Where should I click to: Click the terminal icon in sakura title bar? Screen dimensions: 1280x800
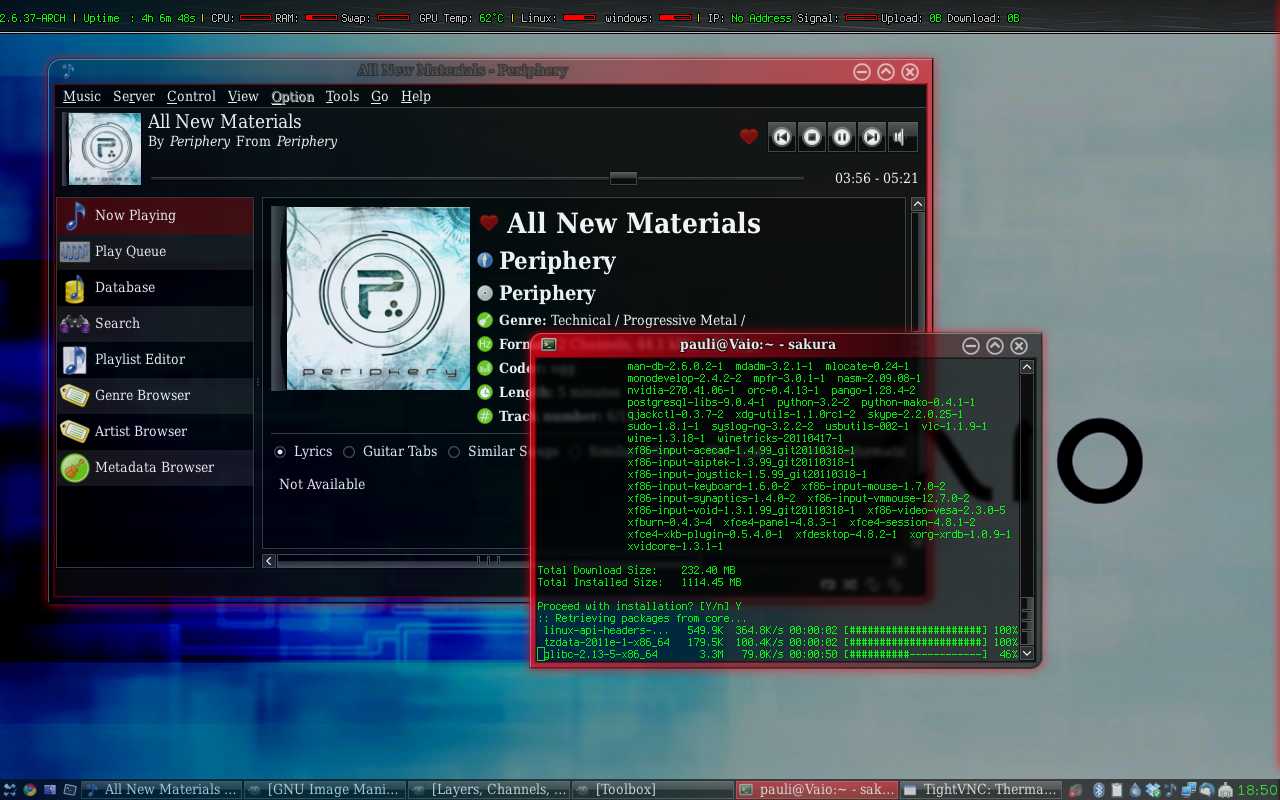tap(549, 345)
